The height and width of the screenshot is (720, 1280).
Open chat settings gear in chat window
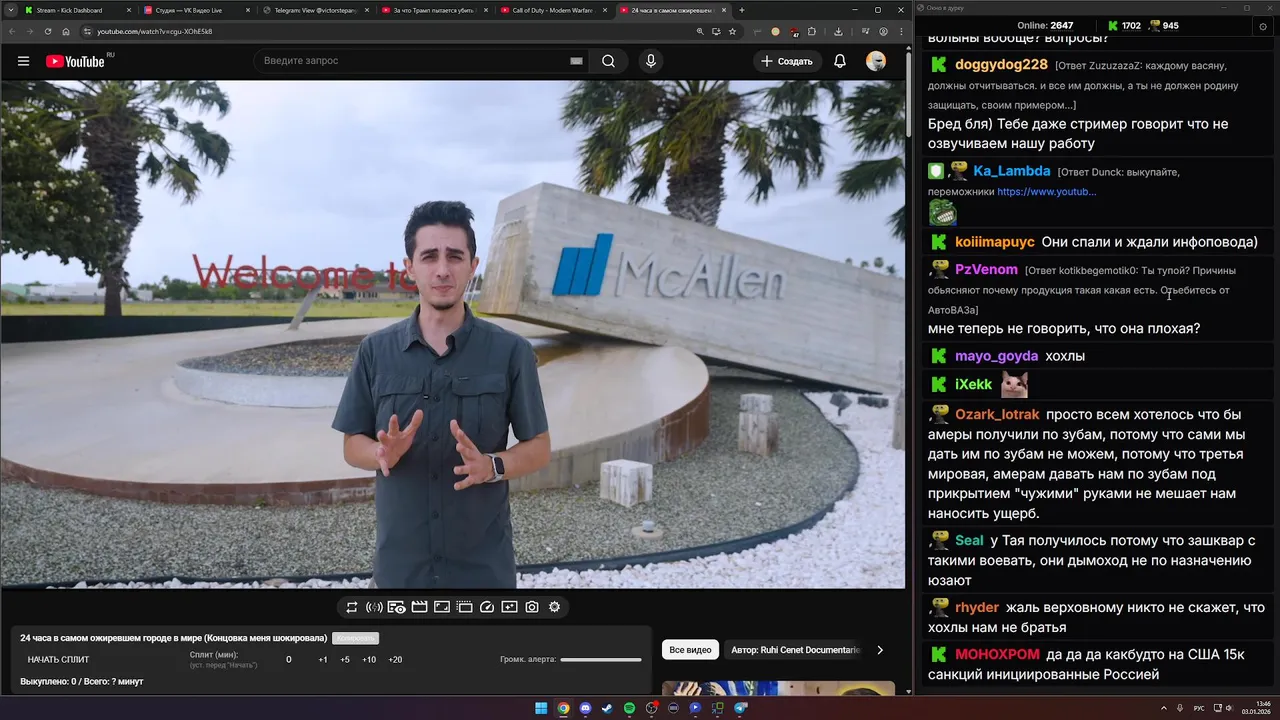[1263, 26]
